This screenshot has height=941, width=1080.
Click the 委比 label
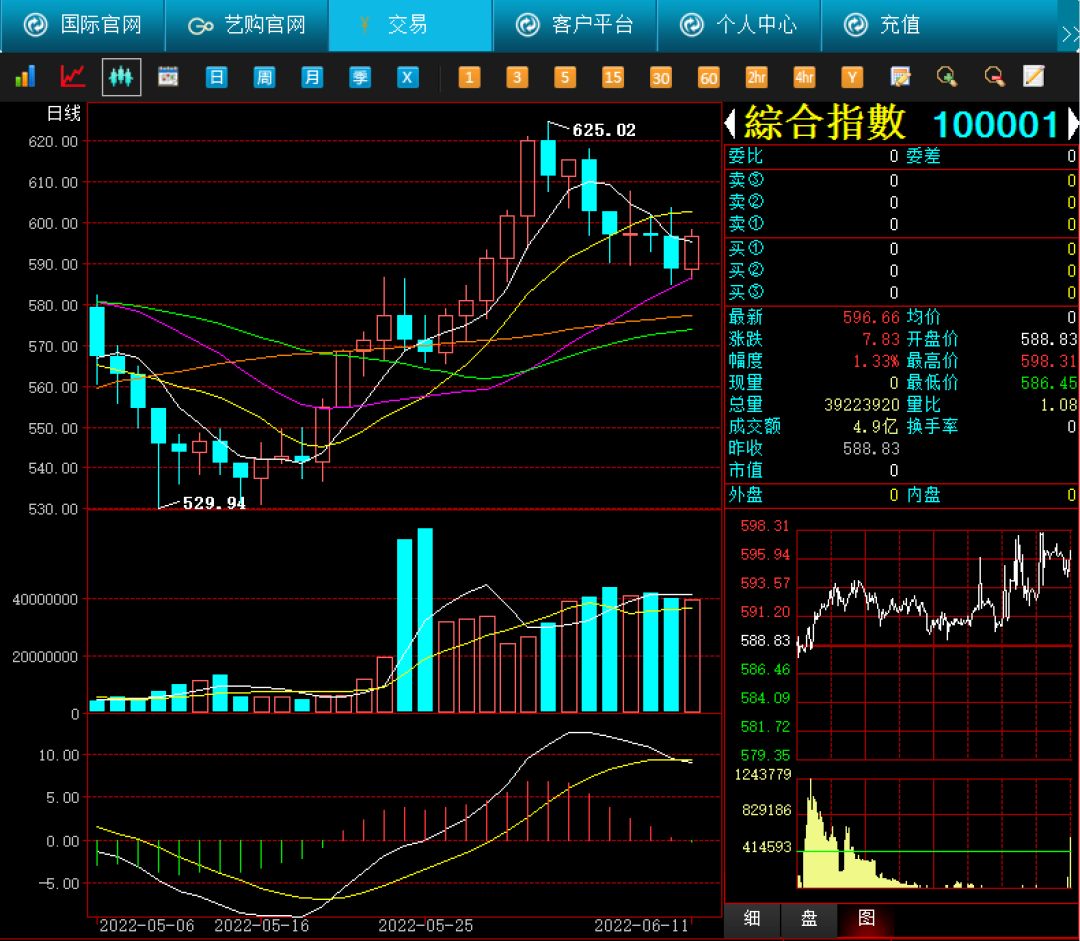[746, 156]
